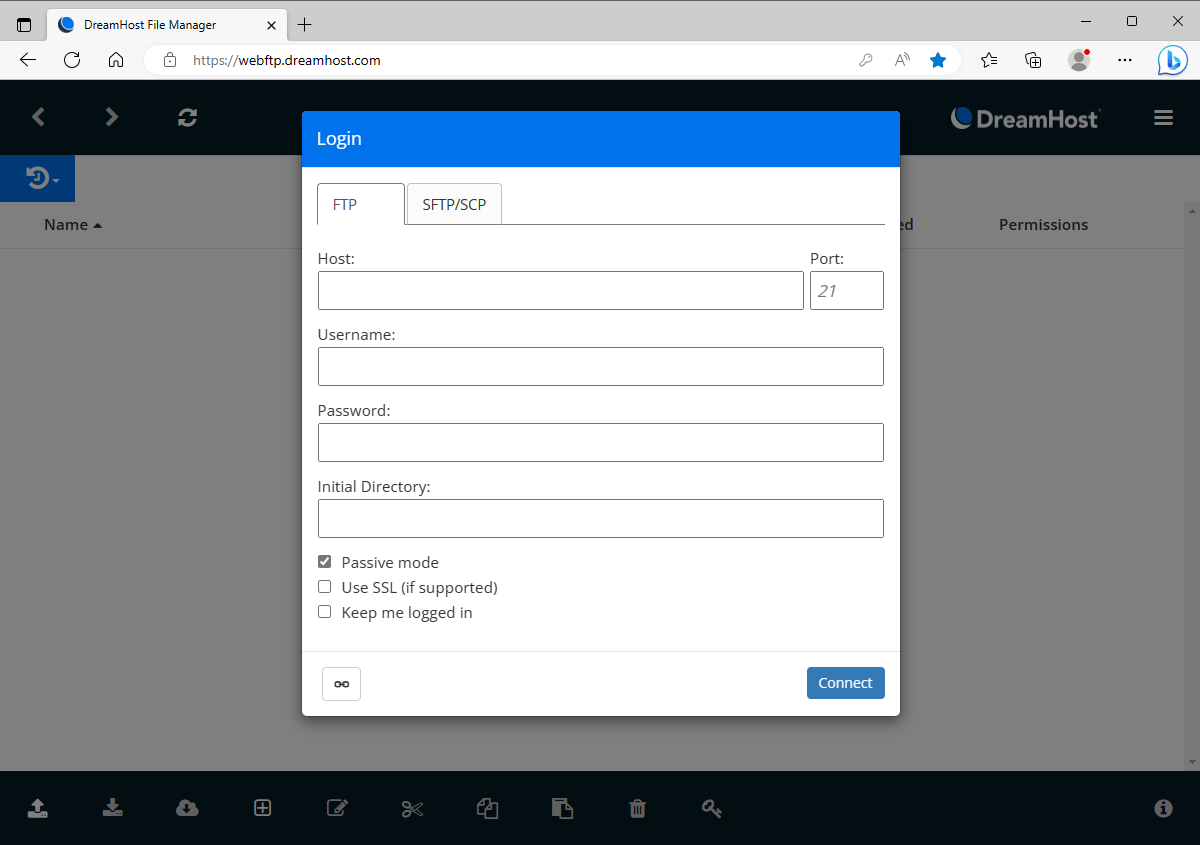Click the browser profile avatar
The image size is (1200, 845).
pyautogui.click(x=1079, y=60)
